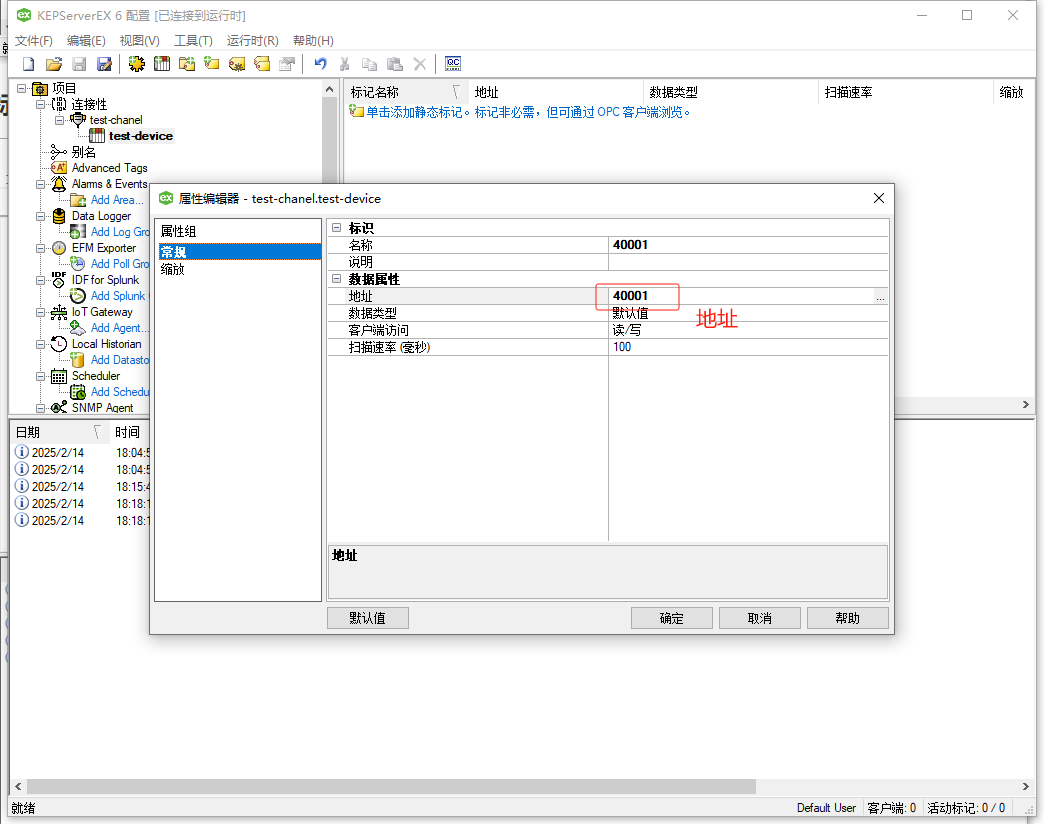The image size is (1044, 824).
Task: Open the 编辑(E) menu
Action: 86,41
